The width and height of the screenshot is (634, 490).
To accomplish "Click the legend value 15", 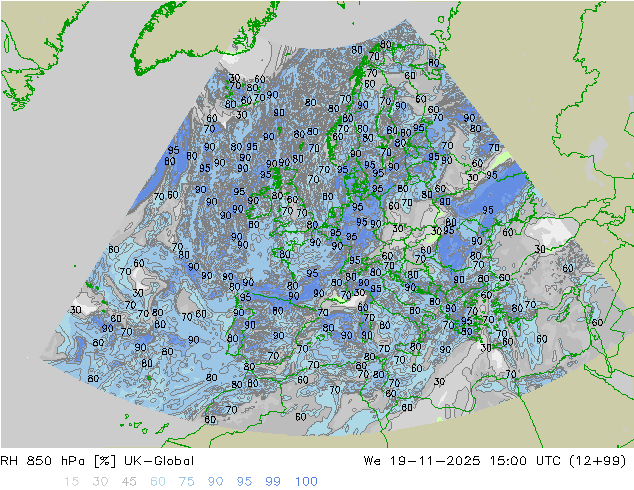I will (x=71, y=482).
